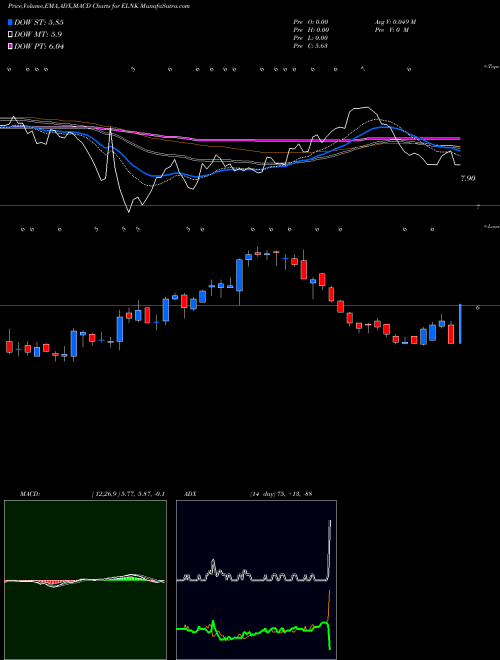Screen dimensions: 500x660
Task: Click the white DOW MT legend swatch
Action: tap(10, 34)
